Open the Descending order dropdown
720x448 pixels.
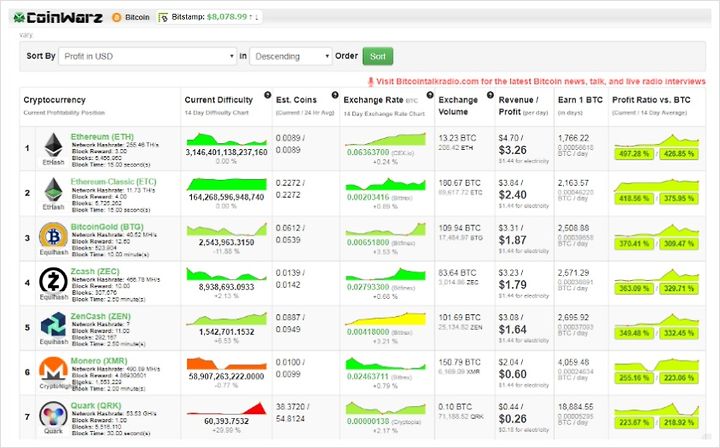(291, 56)
